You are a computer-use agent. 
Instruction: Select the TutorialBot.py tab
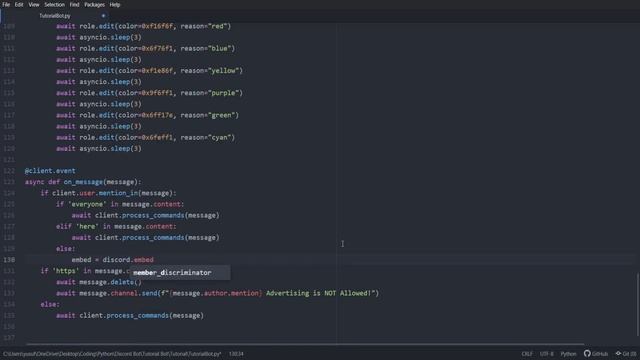tap(55, 16)
